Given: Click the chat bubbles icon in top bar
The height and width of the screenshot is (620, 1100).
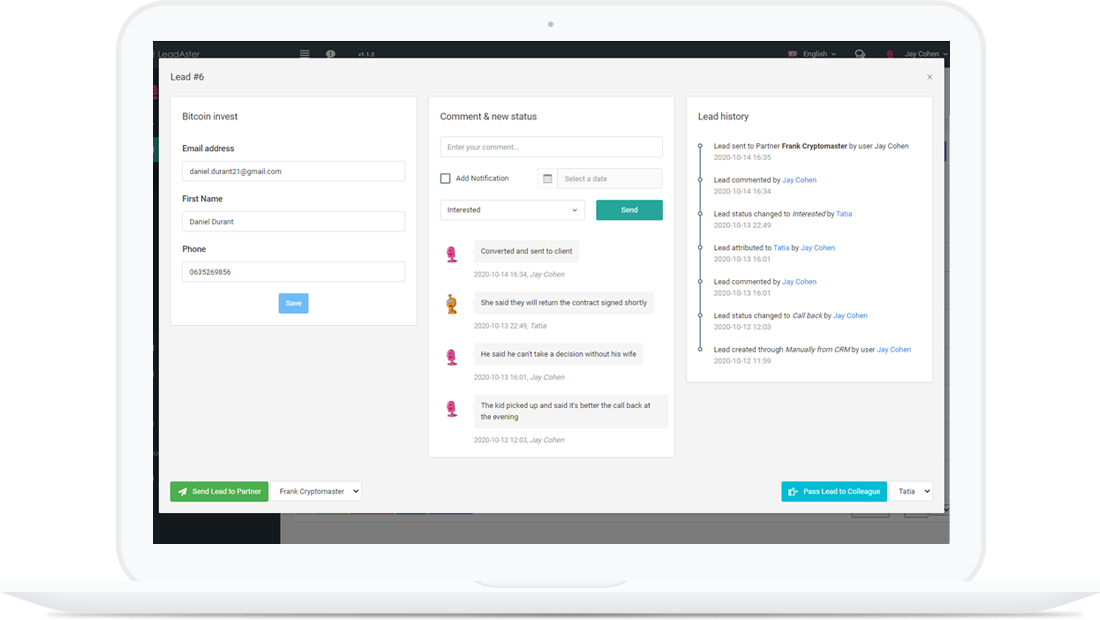Looking at the screenshot, I should click(x=859, y=54).
